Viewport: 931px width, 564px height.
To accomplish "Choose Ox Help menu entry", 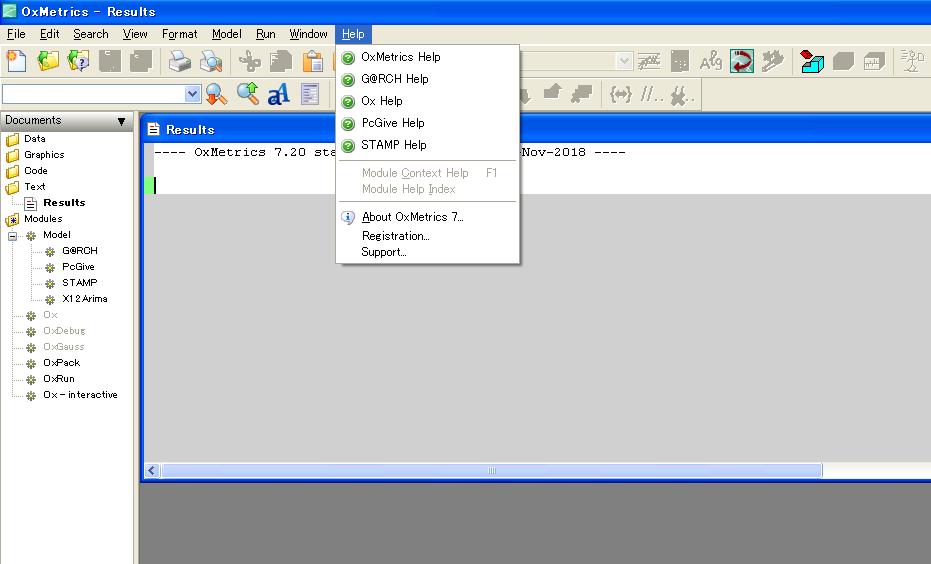I will [428, 101].
